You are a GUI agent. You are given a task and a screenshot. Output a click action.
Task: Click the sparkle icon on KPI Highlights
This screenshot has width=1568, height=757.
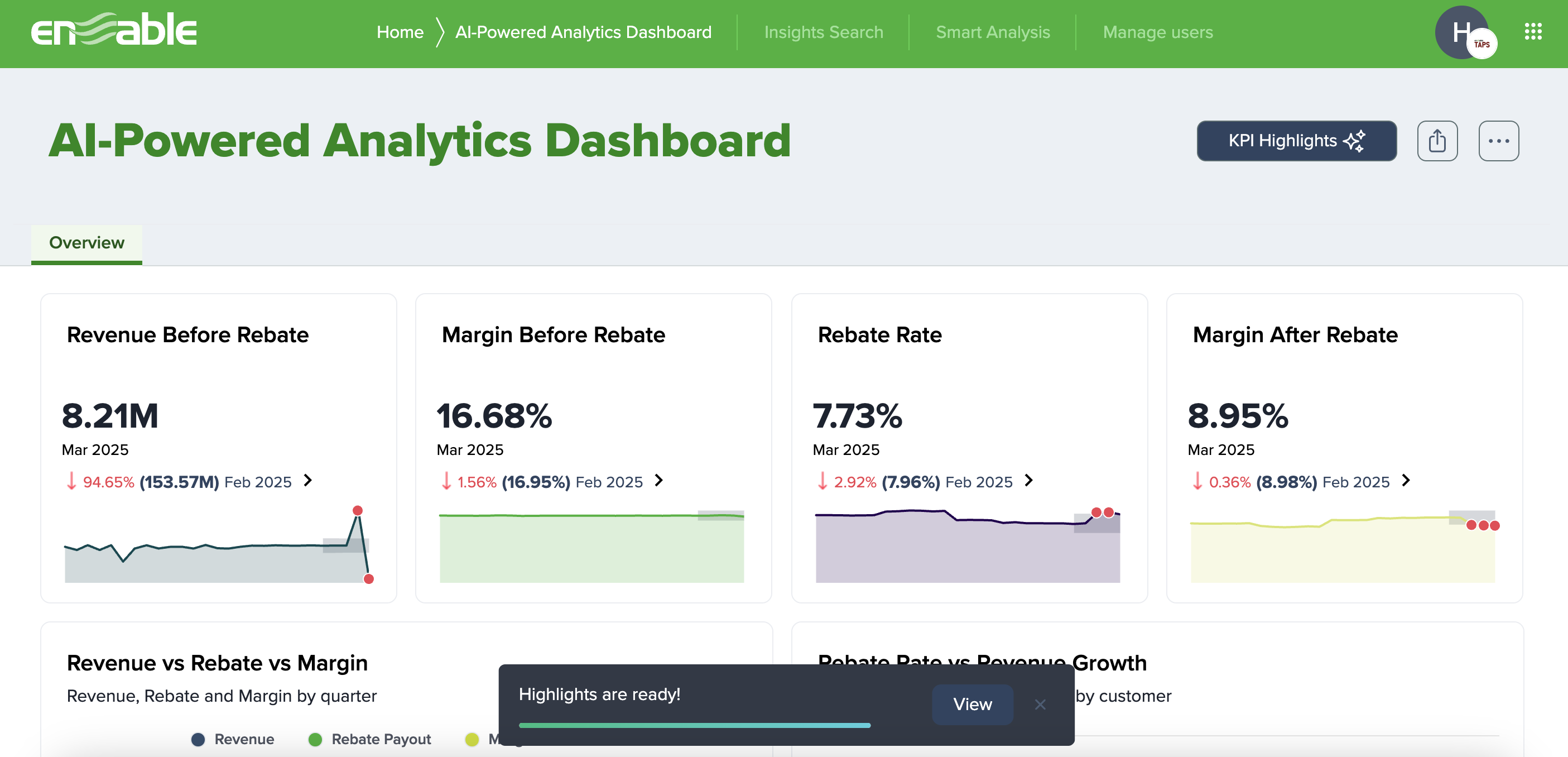(x=1354, y=140)
